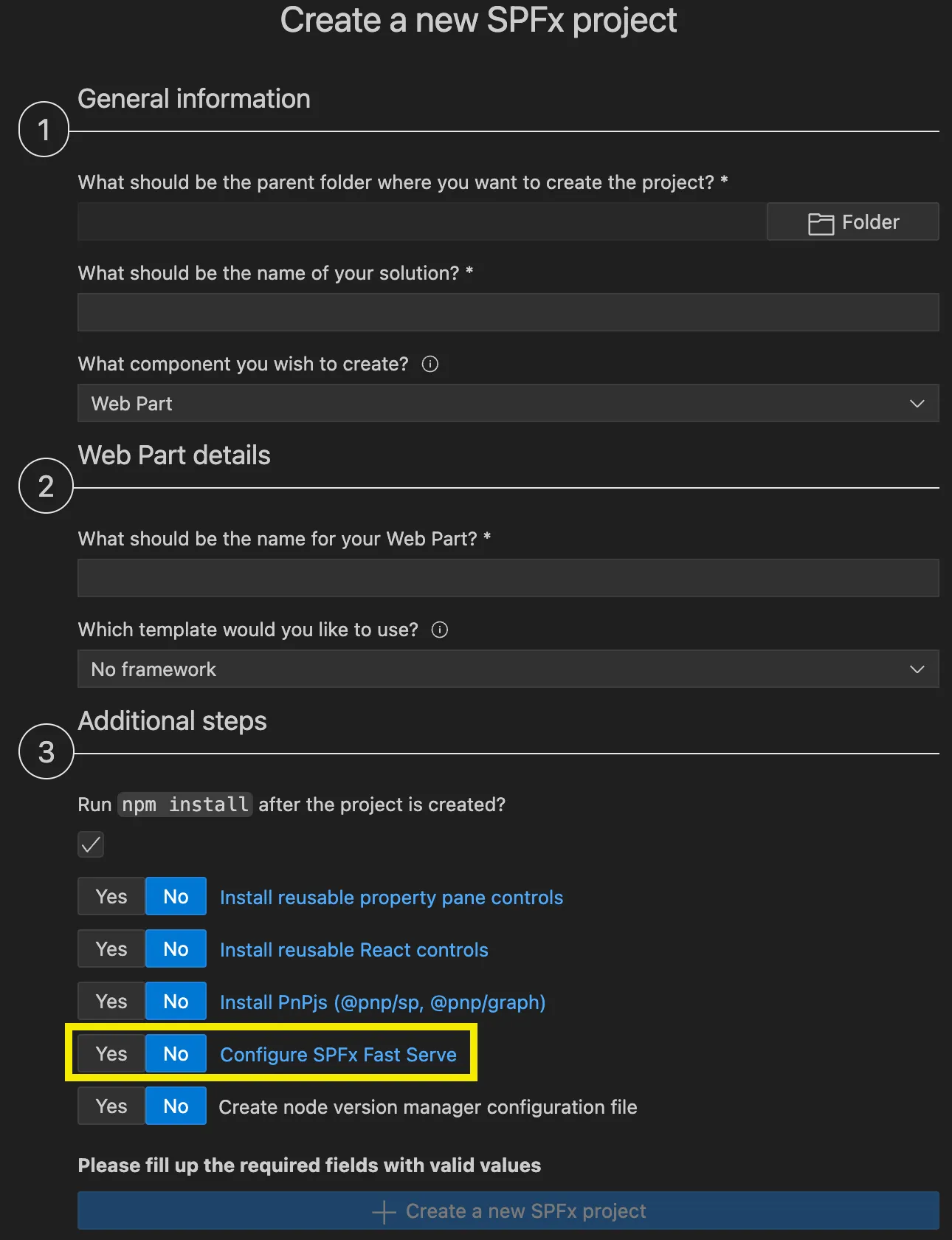Uncheck the run npm install checkbox
The height and width of the screenshot is (1240, 952).
[x=90, y=844]
